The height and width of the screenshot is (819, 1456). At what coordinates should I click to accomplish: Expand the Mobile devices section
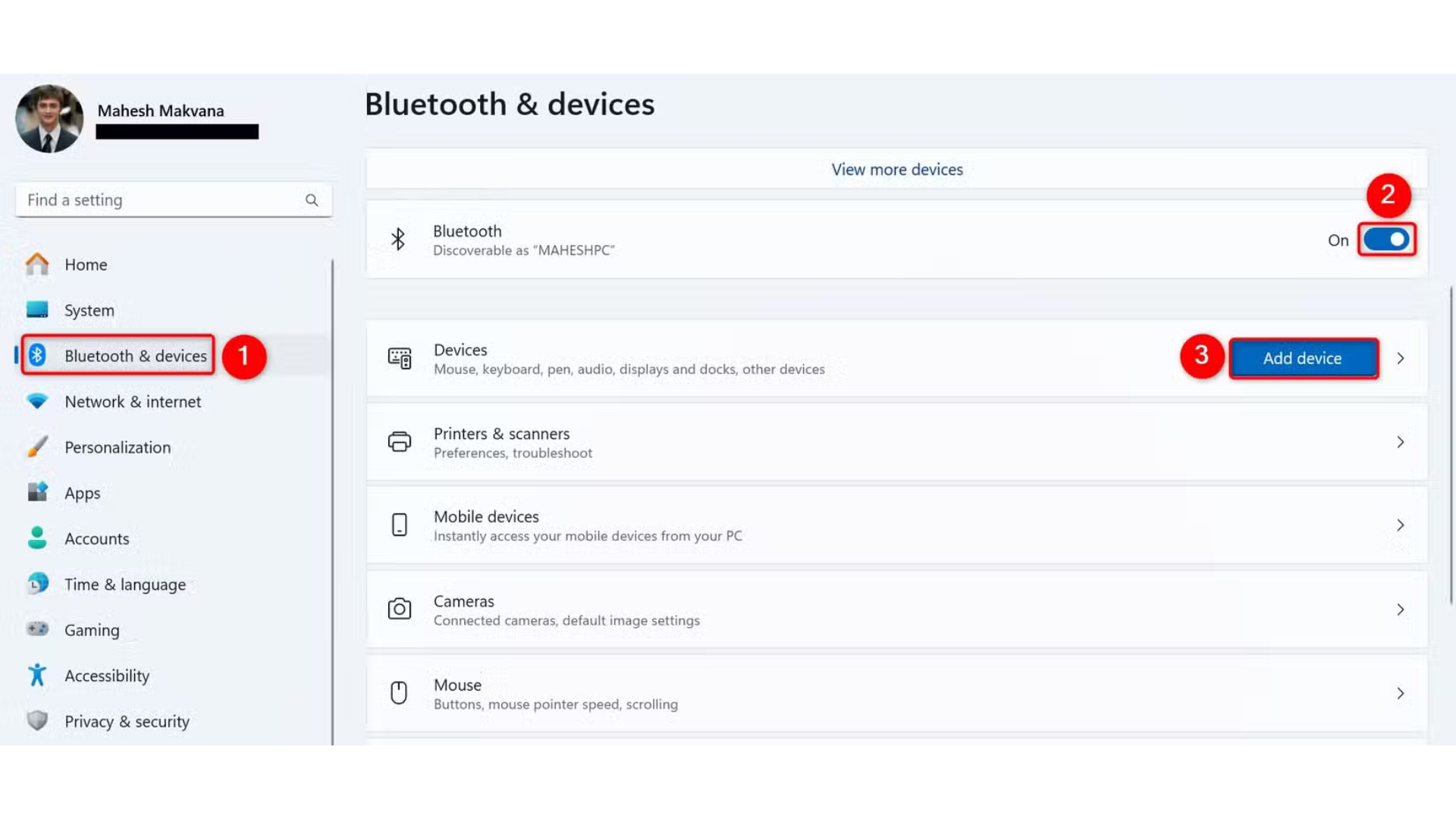[x=1401, y=525]
